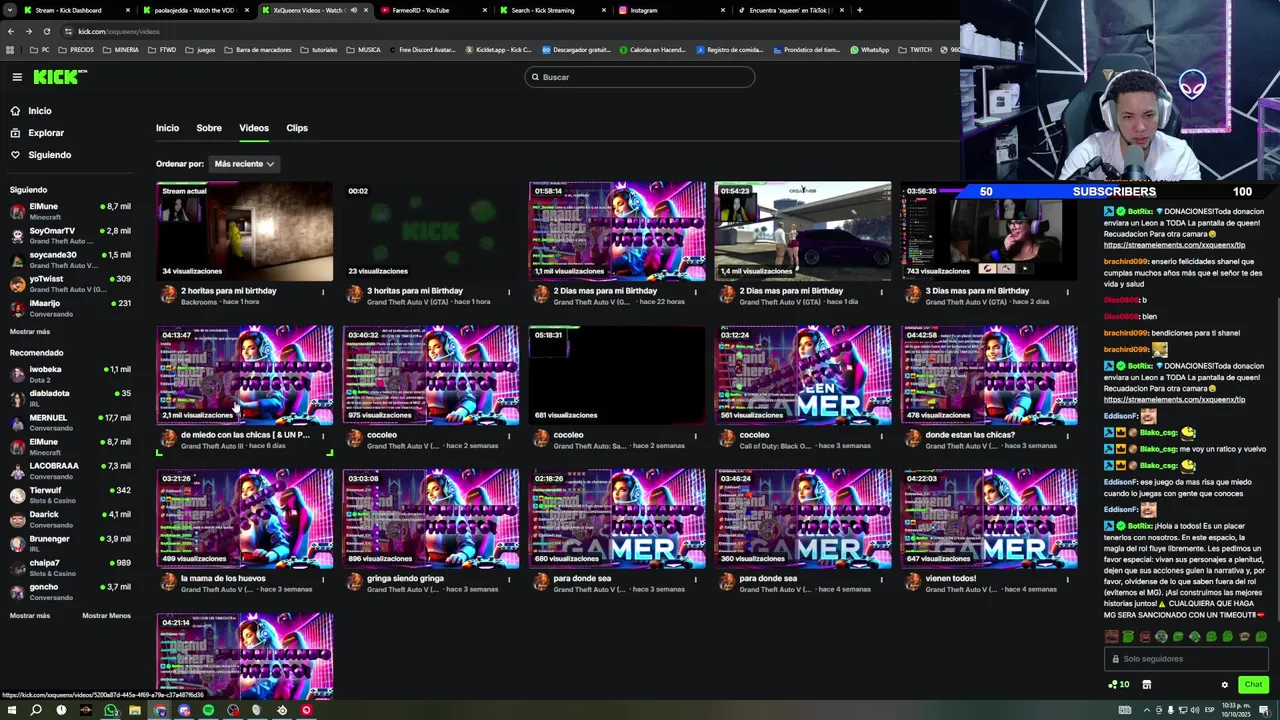Open the donde estan las chicas? video title
Viewport: 1280px width, 720px height.
point(970,435)
